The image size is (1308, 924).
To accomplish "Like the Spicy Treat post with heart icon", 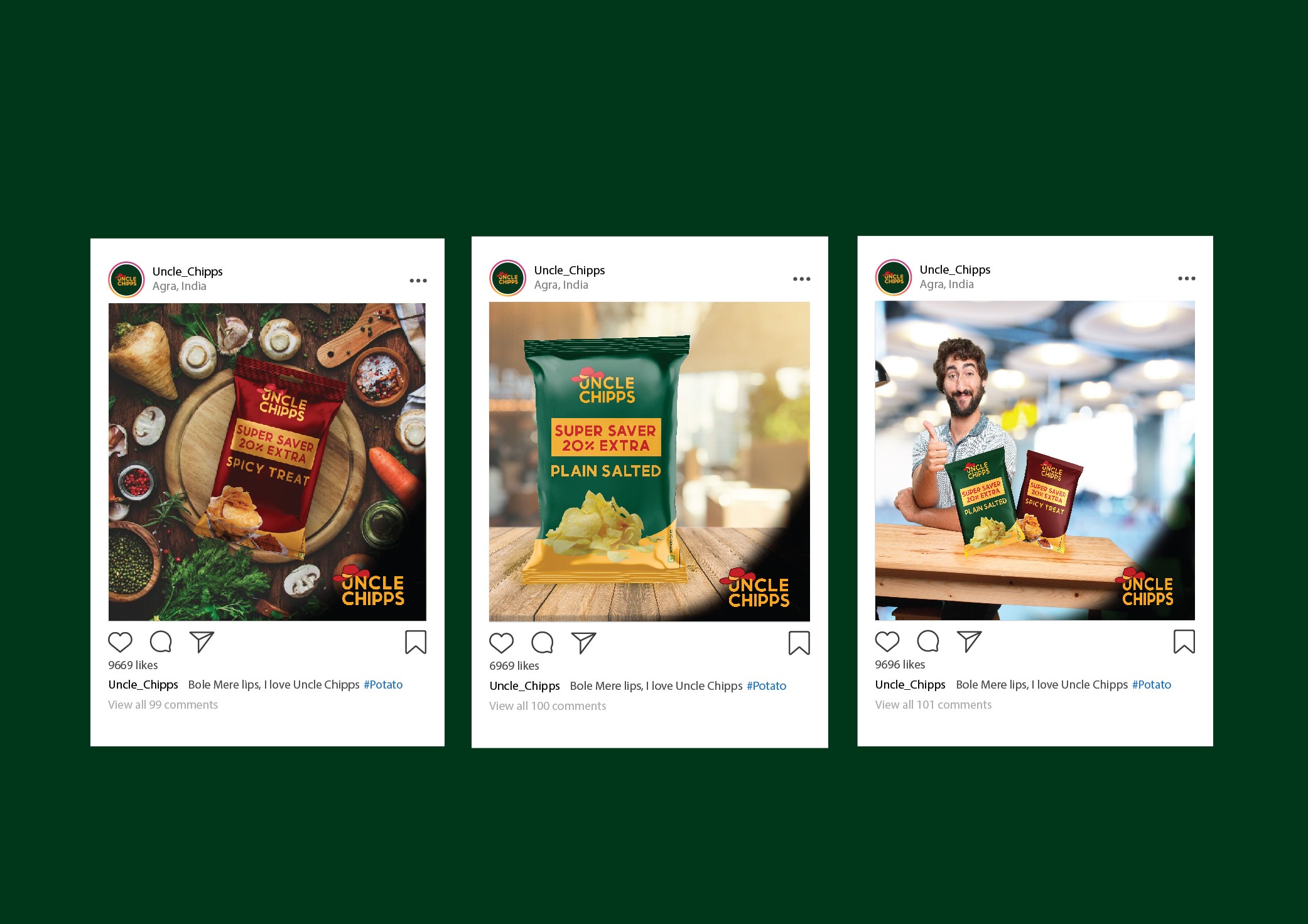I will tap(120, 642).
